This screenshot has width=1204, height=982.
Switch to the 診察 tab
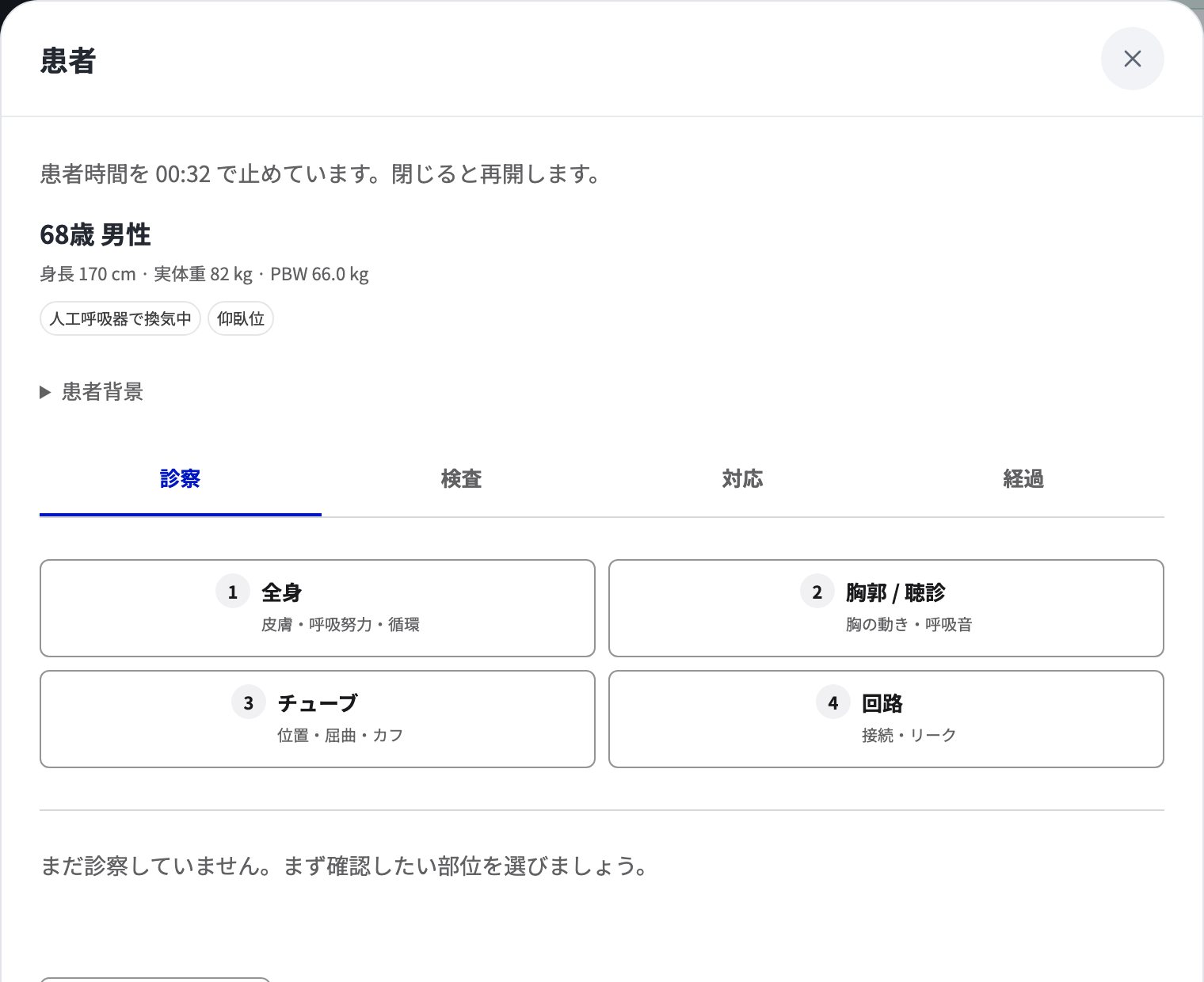[x=181, y=479]
